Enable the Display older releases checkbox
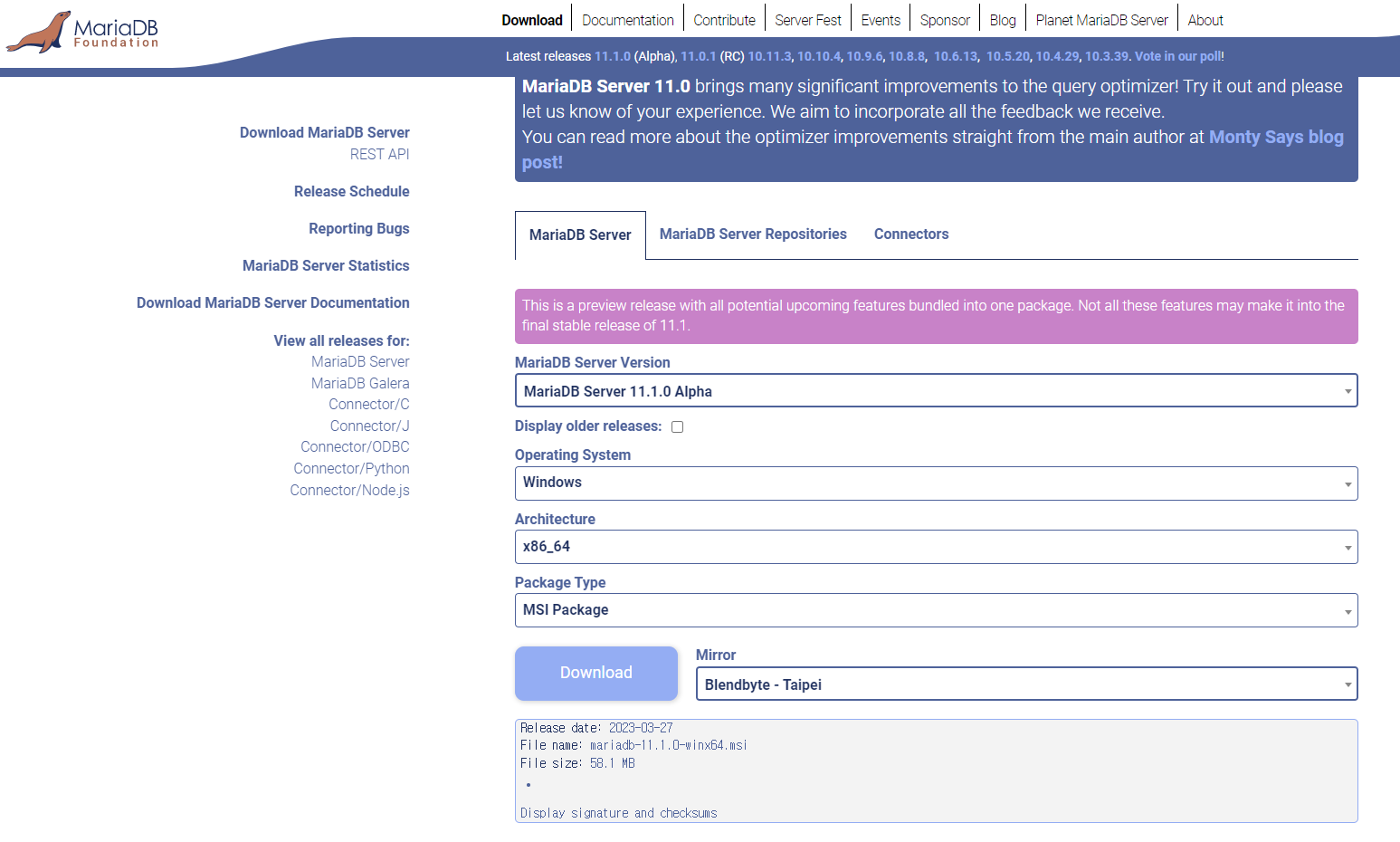 click(x=677, y=426)
